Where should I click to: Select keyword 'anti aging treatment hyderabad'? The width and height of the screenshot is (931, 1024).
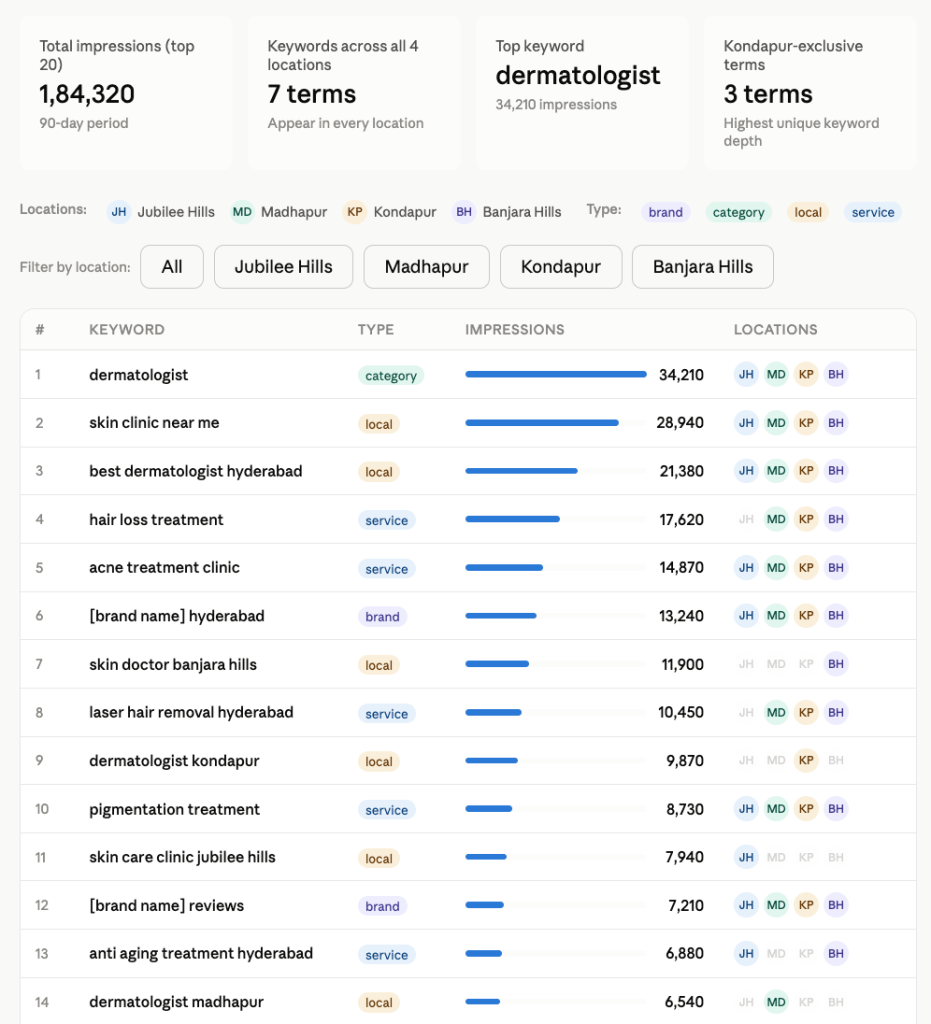(201, 953)
